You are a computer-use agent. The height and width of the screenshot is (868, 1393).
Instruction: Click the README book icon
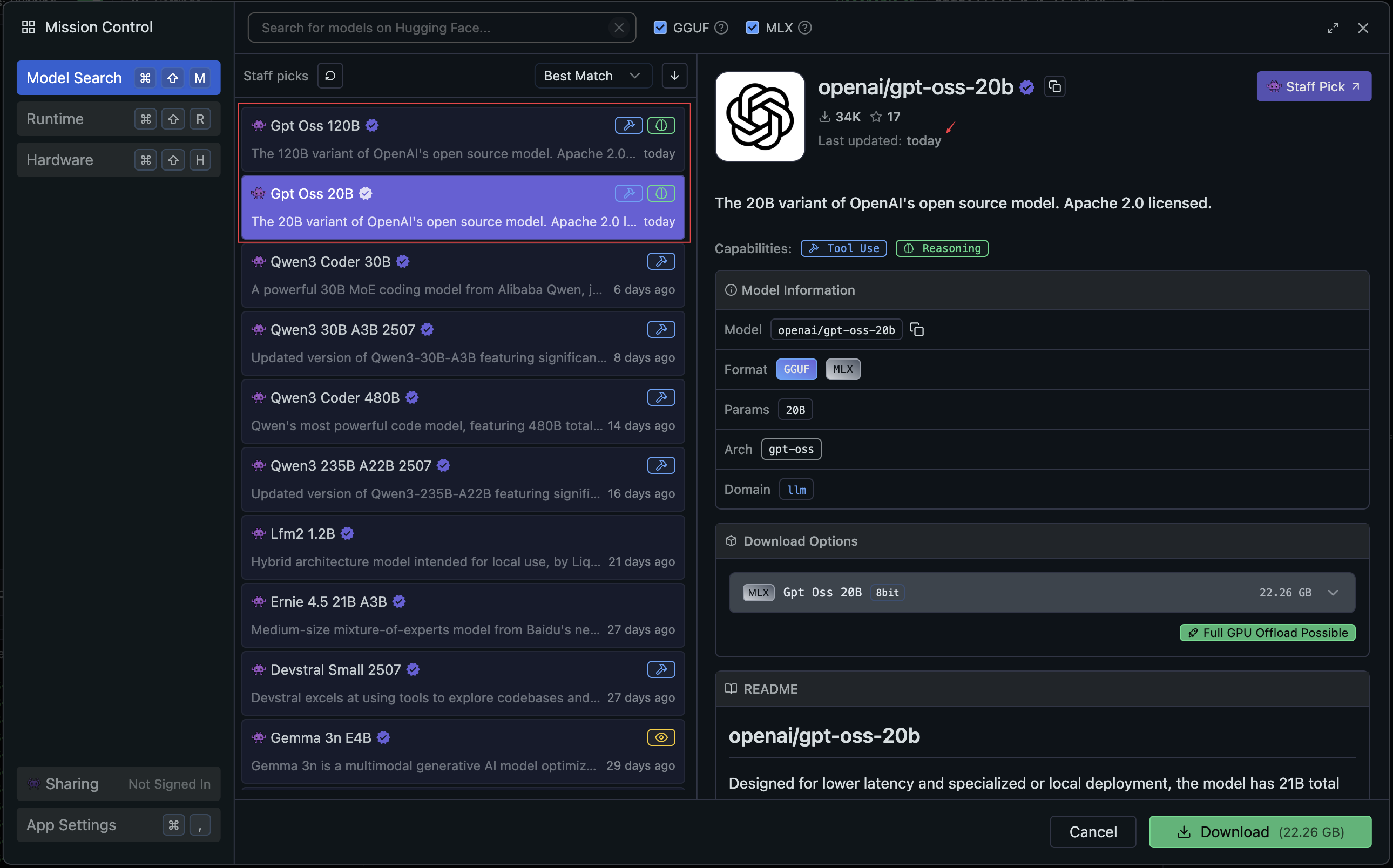(731, 689)
